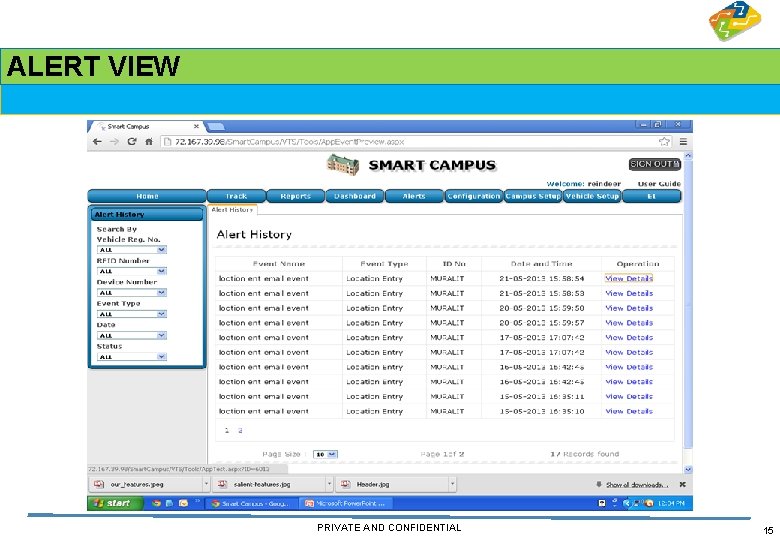Image resolution: width=780 pixels, height=540 pixels.
Task: Bookmark page with the star icon
Action: coord(664,142)
